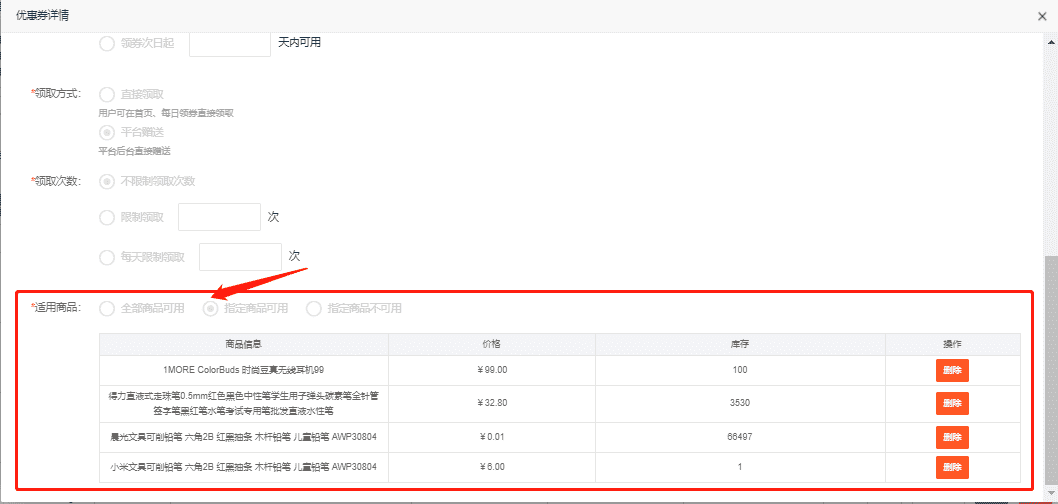Enable the 每天限制领取 option
Screen dimensions: 1058x504
107,257
